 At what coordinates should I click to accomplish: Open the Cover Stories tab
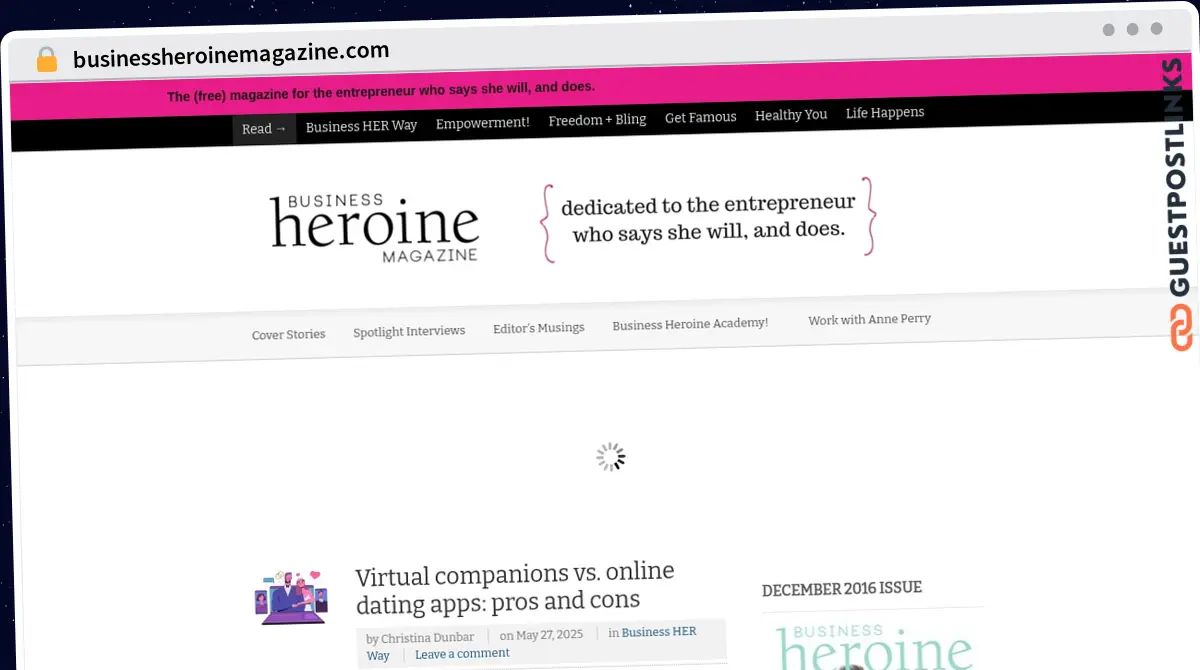point(288,334)
